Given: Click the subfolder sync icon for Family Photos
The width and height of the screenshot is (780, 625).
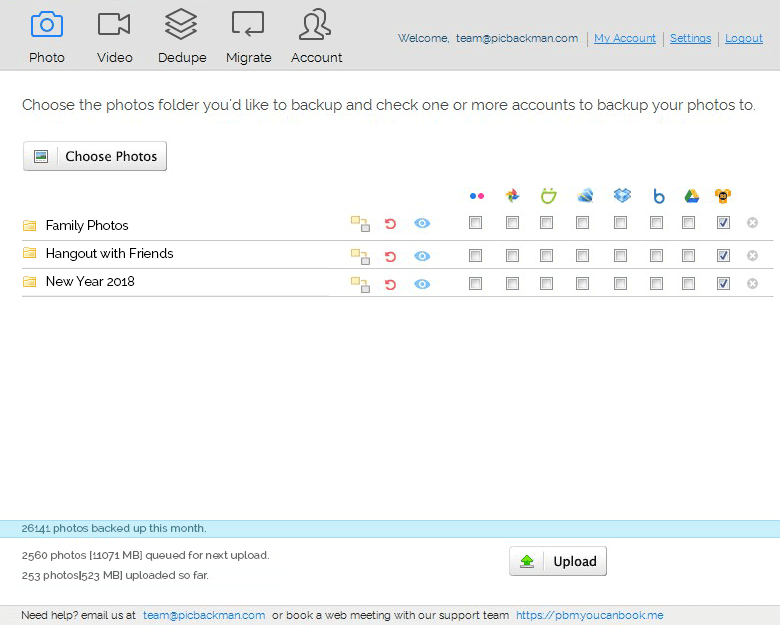Looking at the screenshot, I should pos(360,223).
